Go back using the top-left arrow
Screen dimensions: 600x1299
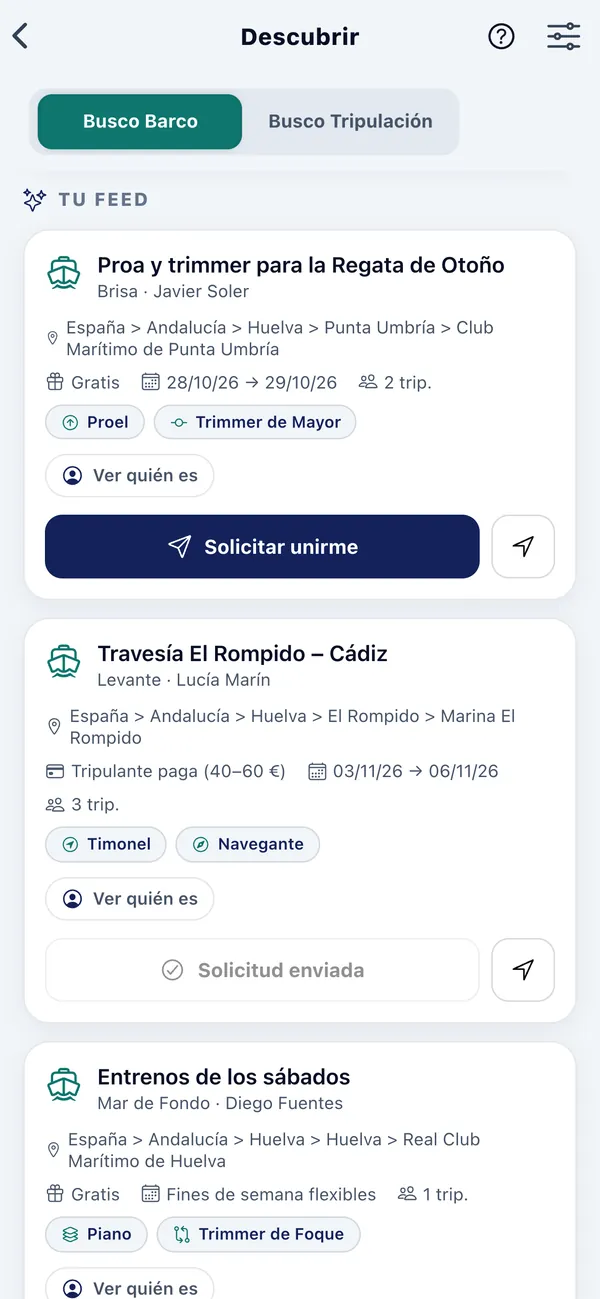(20, 37)
